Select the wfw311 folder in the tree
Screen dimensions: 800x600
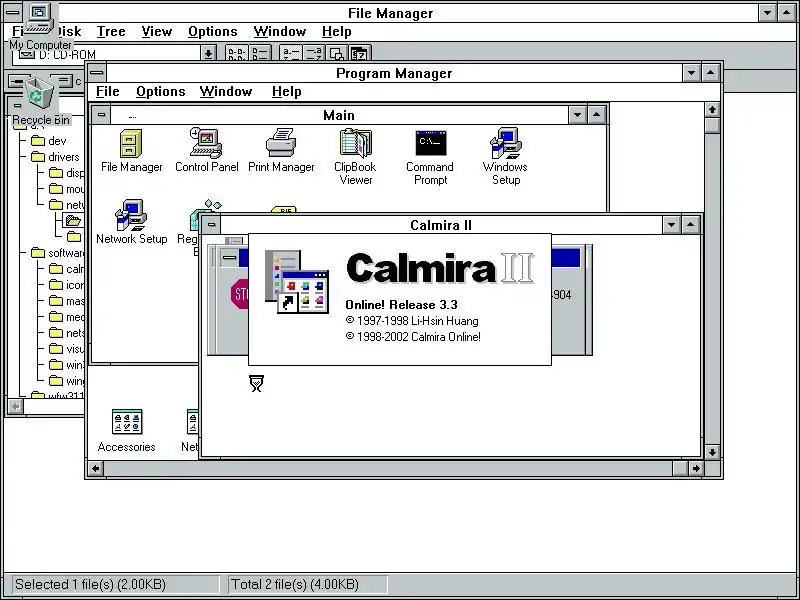coord(58,394)
